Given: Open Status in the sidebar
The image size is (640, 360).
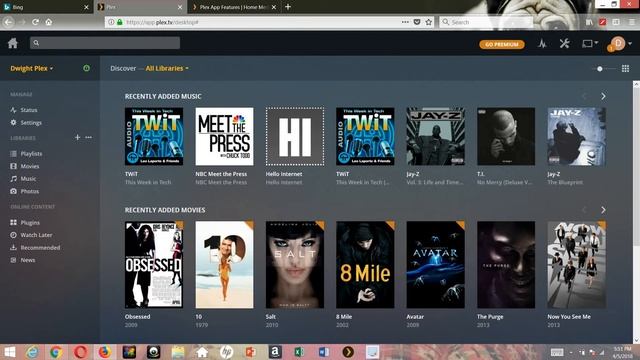Looking at the screenshot, I should [x=29, y=110].
